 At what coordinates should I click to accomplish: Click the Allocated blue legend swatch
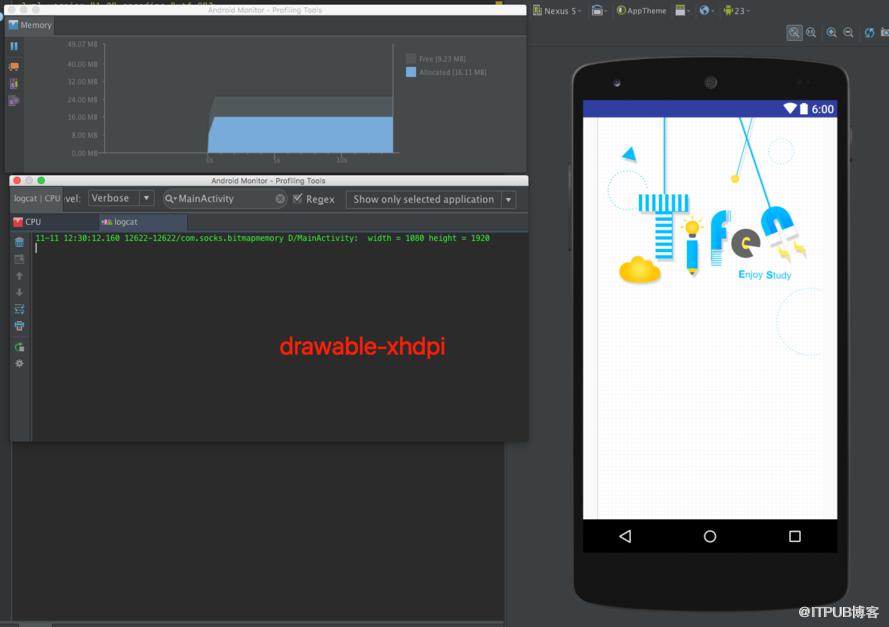coord(411,72)
